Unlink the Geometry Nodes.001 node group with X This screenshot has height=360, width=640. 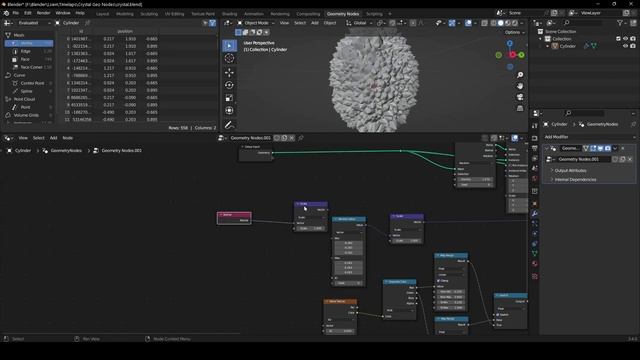pos(291,138)
